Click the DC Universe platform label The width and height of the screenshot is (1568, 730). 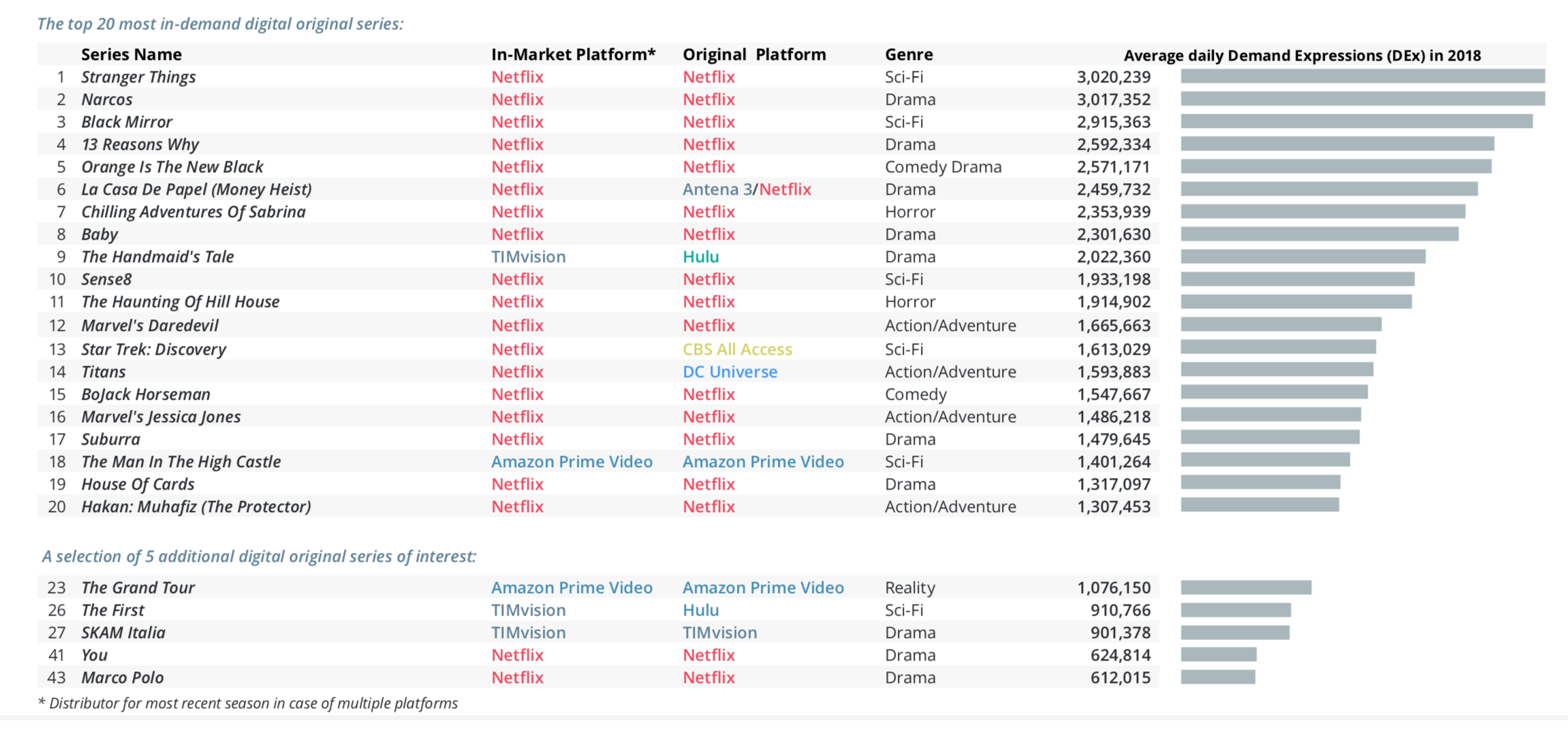(730, 372)
